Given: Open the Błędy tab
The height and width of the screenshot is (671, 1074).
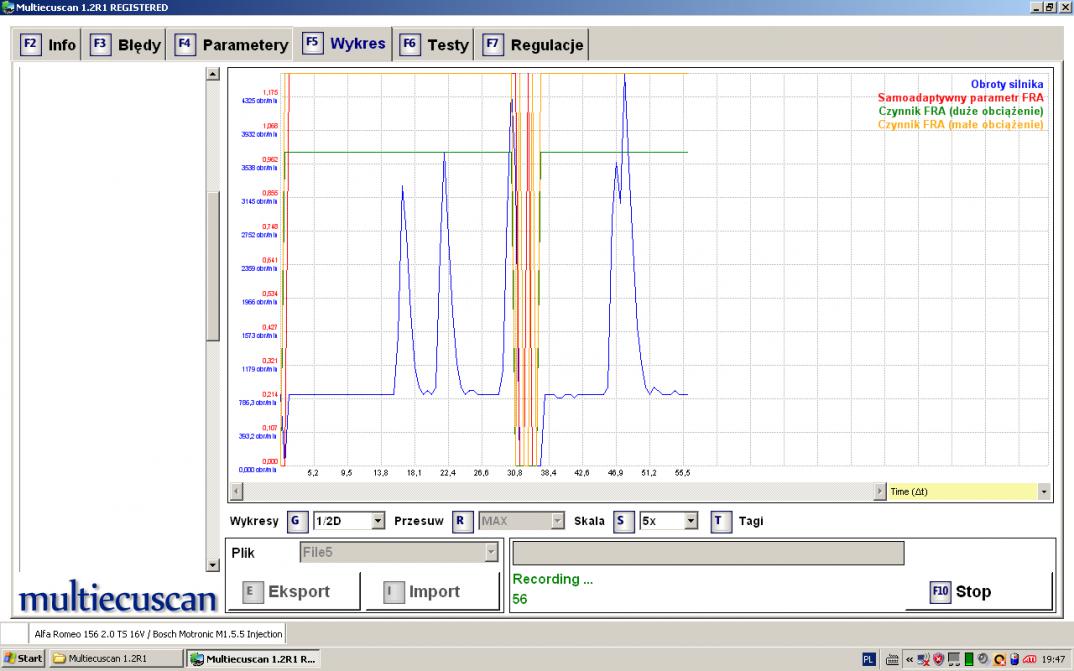Looking at the screenshot, I should pyautogui.click(x=128, y=45).
